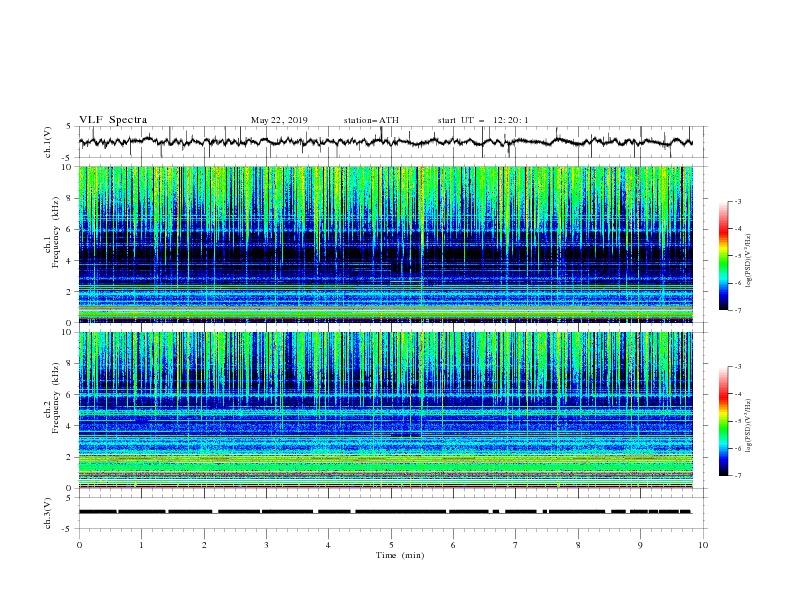Click the "VLF Spectra" plot title
The height and width of the screenshot is (612, 792).
point(113,120)
